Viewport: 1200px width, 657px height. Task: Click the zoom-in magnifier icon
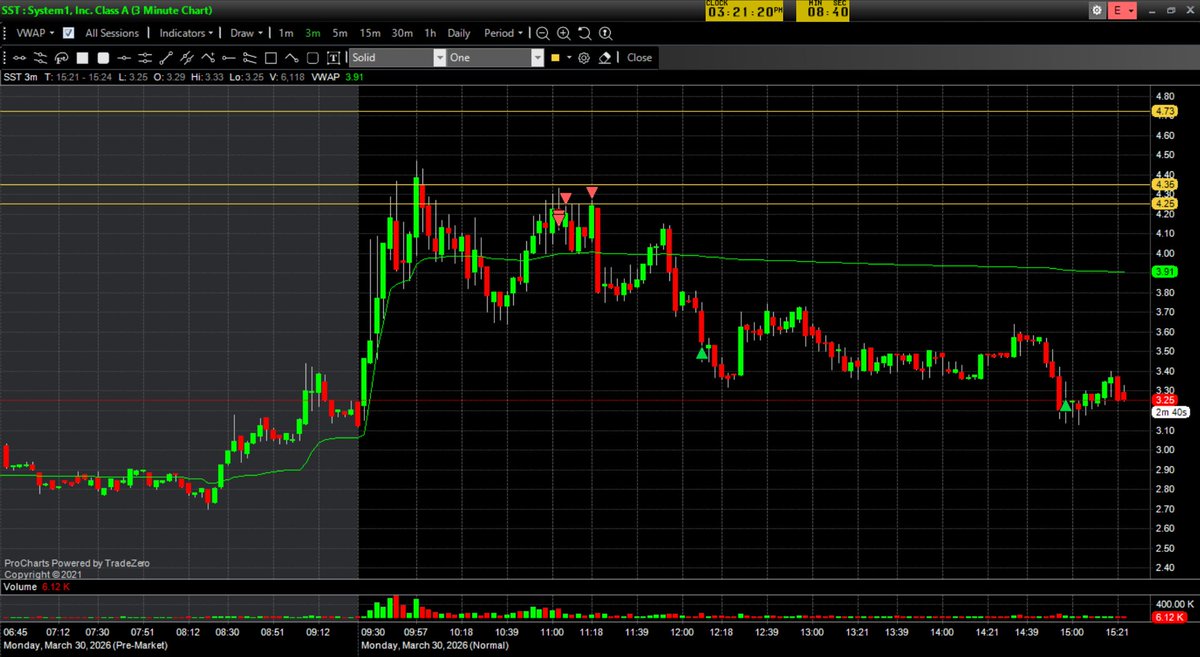click(563, 33)
